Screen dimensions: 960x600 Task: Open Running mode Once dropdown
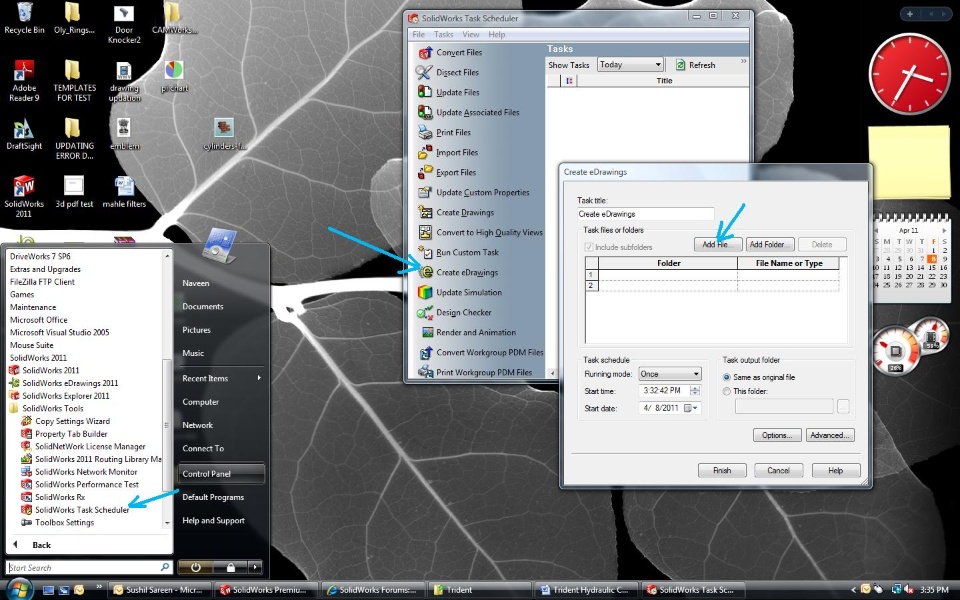[669, 374]
